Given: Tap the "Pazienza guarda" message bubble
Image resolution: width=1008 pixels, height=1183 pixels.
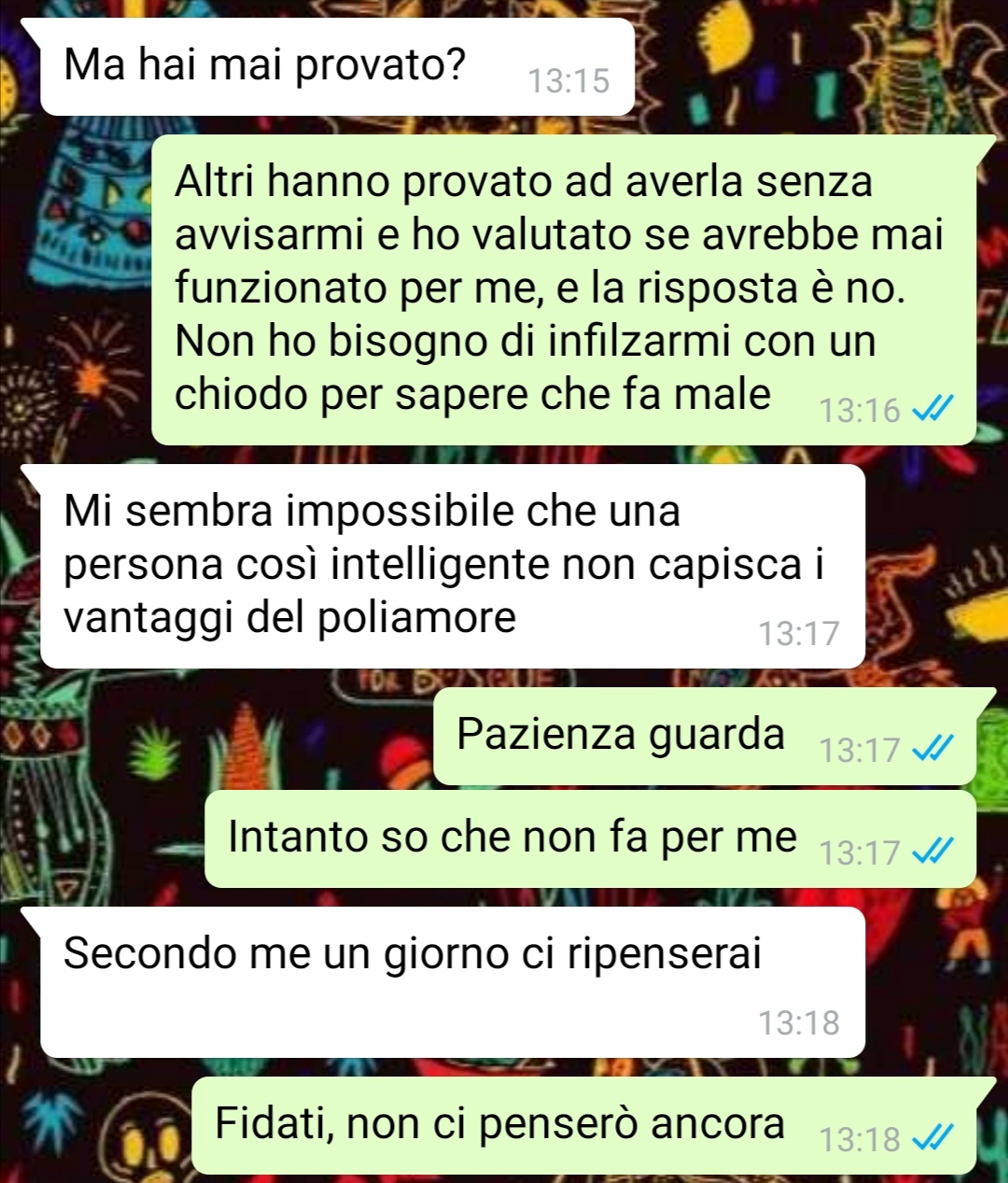Looking at the screenshot, I should [x=705, y=736].
